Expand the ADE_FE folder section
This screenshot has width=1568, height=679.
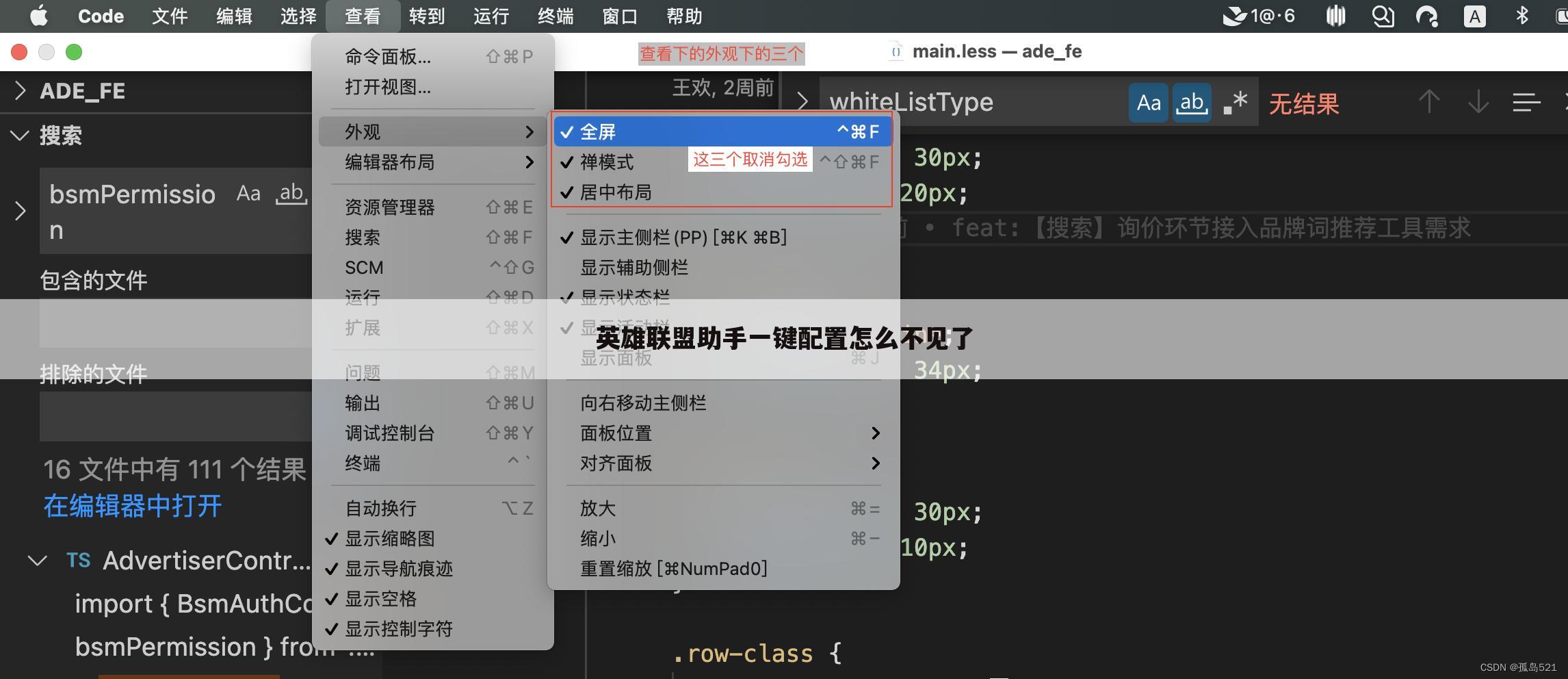[20, 90]
